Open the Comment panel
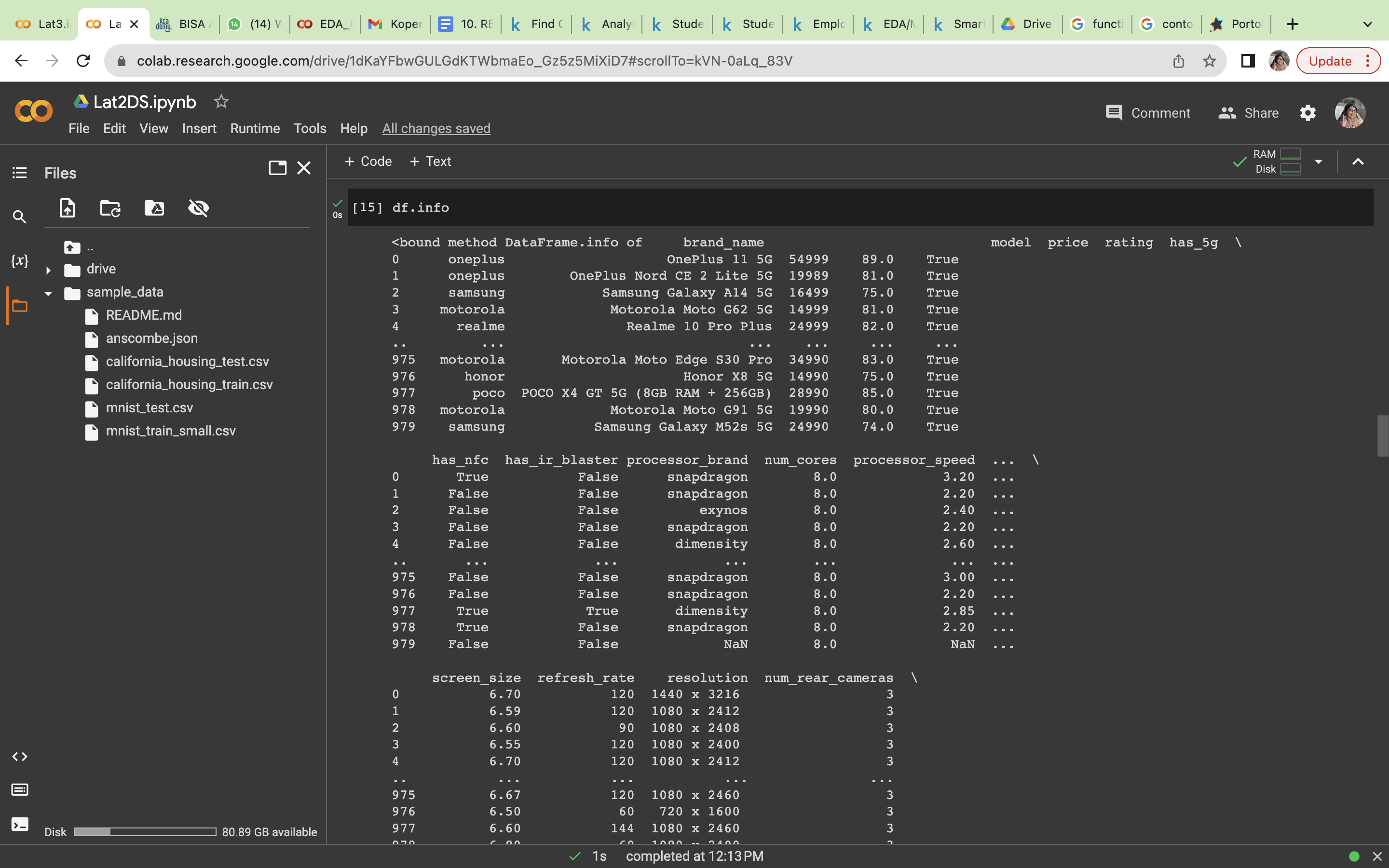The image size is (1389, 868). [x=1147, y=113]
